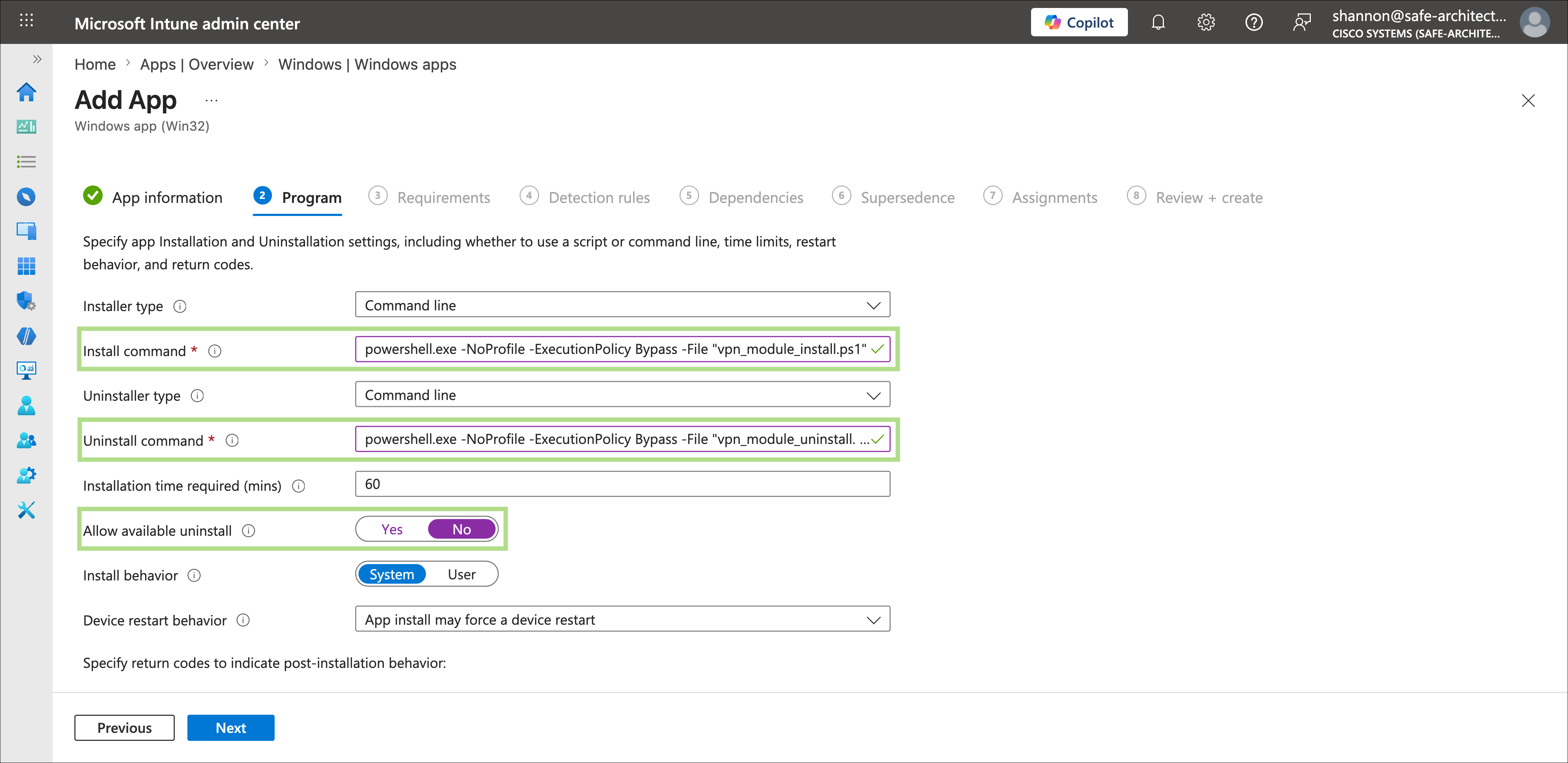The height and width of the screenshot is (763, 1568).
Task: Open Users sidebar icon
Action: point(26,405)
